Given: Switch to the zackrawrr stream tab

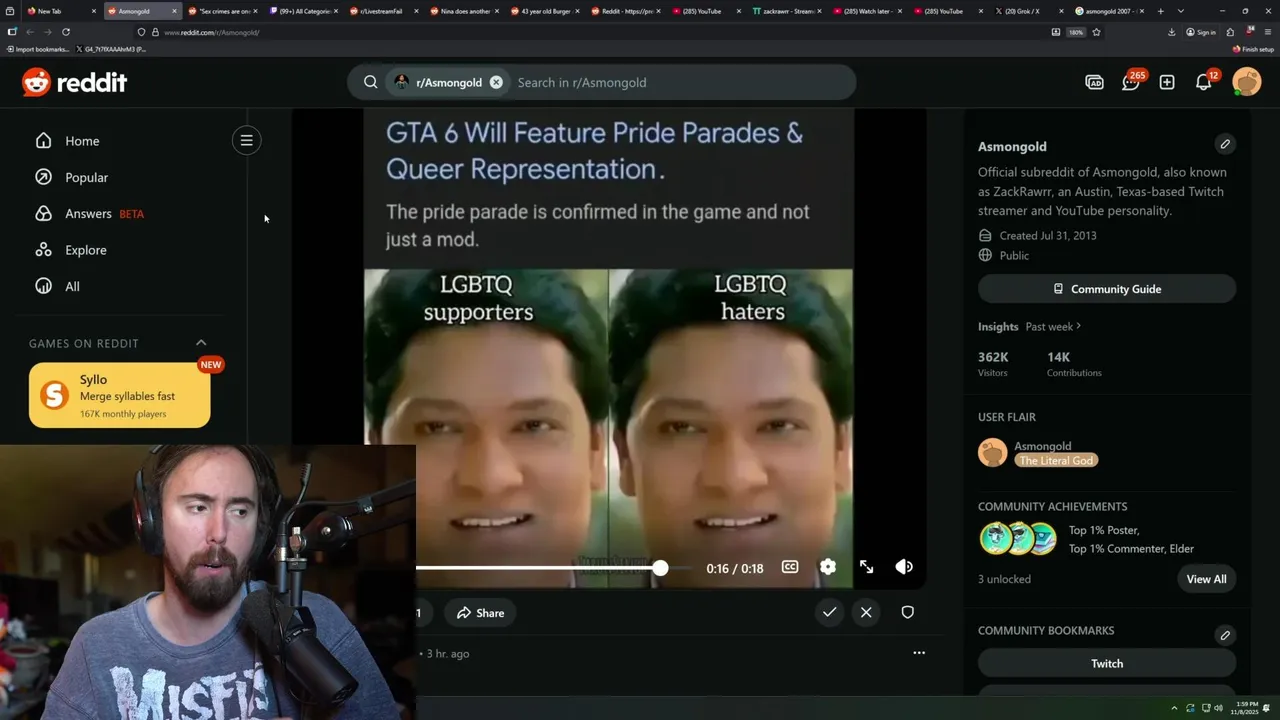Looking at the screenshot, I should tap(785, 11).
